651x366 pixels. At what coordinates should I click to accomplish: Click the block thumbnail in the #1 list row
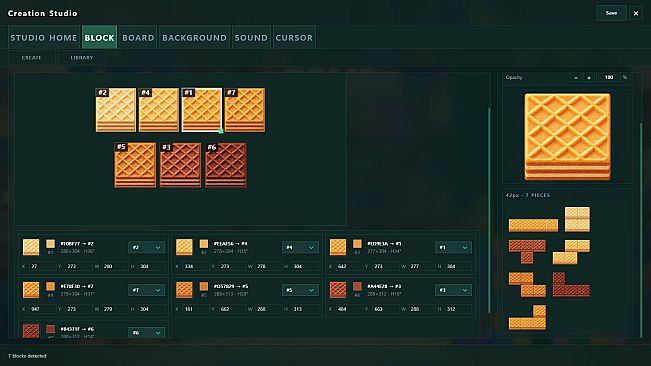338,247
